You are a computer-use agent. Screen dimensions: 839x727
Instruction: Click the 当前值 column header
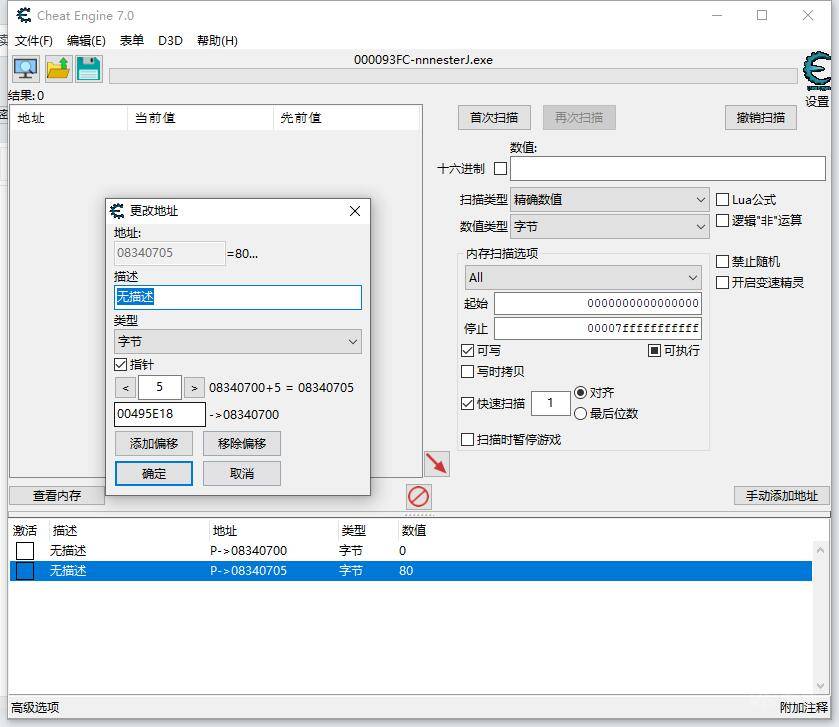[x=201, y=118]
